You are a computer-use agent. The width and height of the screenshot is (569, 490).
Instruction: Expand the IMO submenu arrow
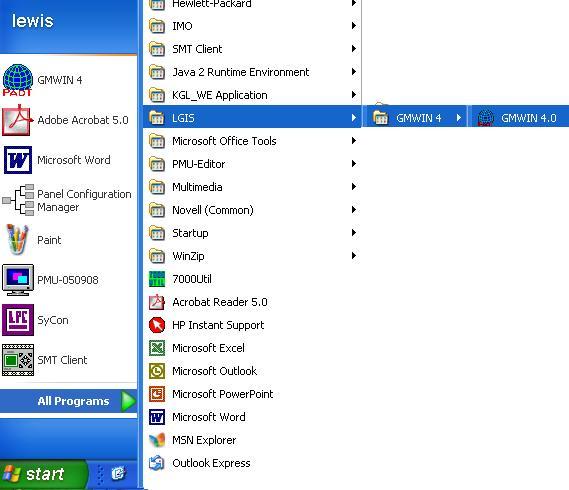click(x=354, y=26)
